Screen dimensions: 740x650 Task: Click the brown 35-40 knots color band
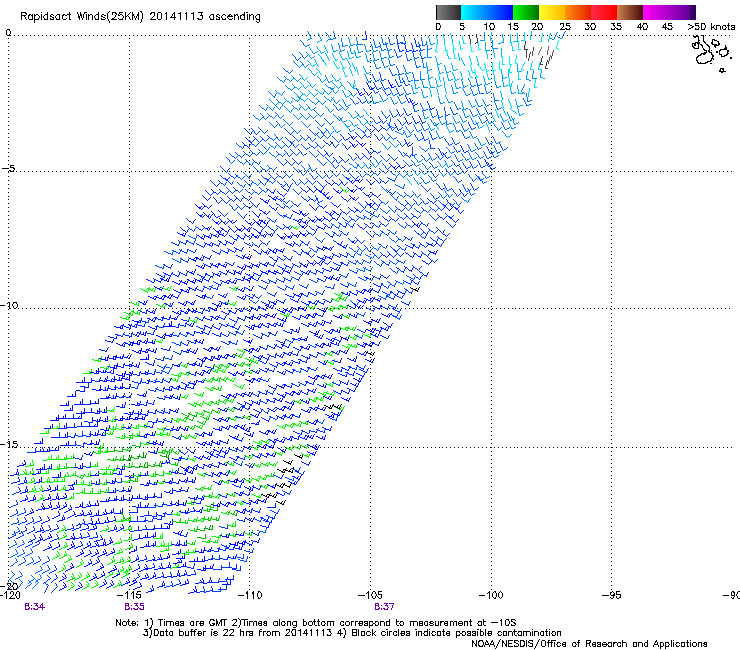tap(630, 12)
